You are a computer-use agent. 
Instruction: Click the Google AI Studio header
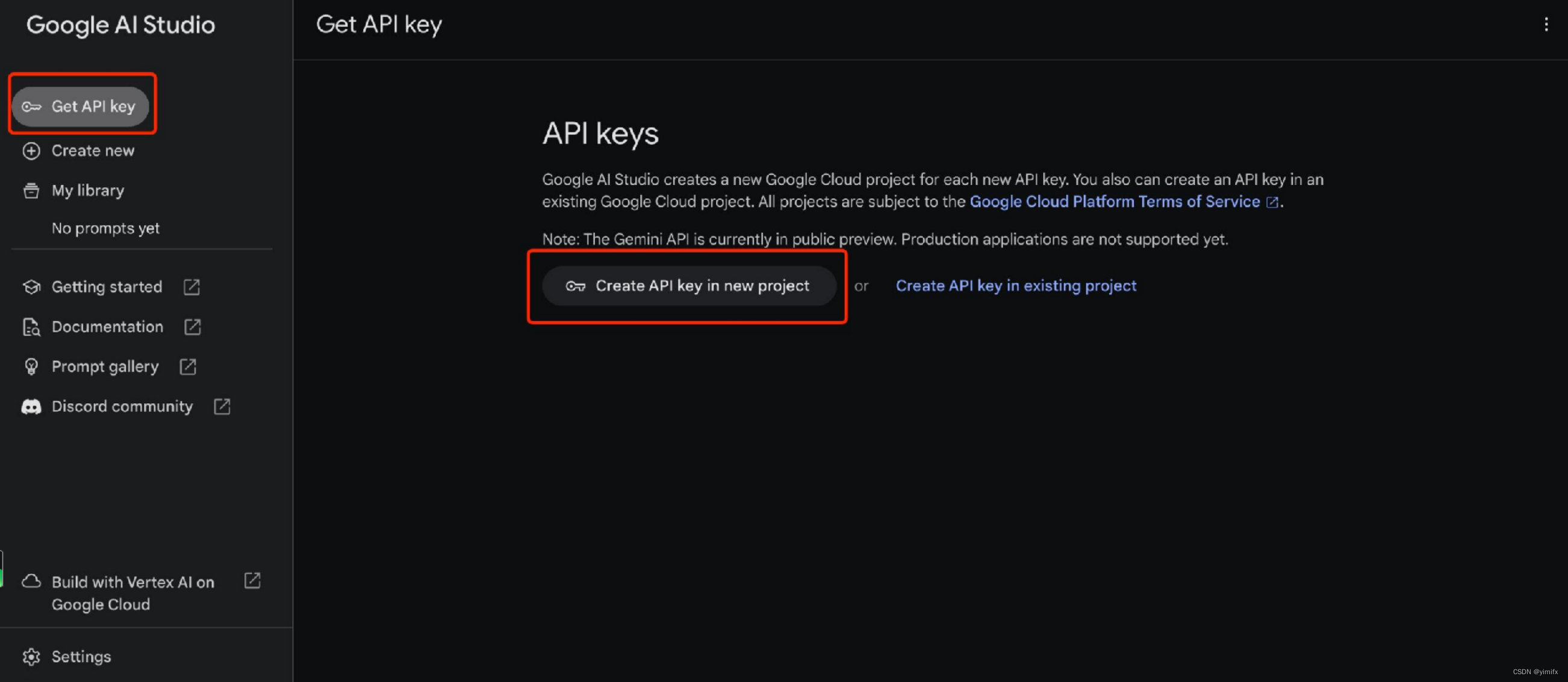pyautogui.click(x=120, y=25)
